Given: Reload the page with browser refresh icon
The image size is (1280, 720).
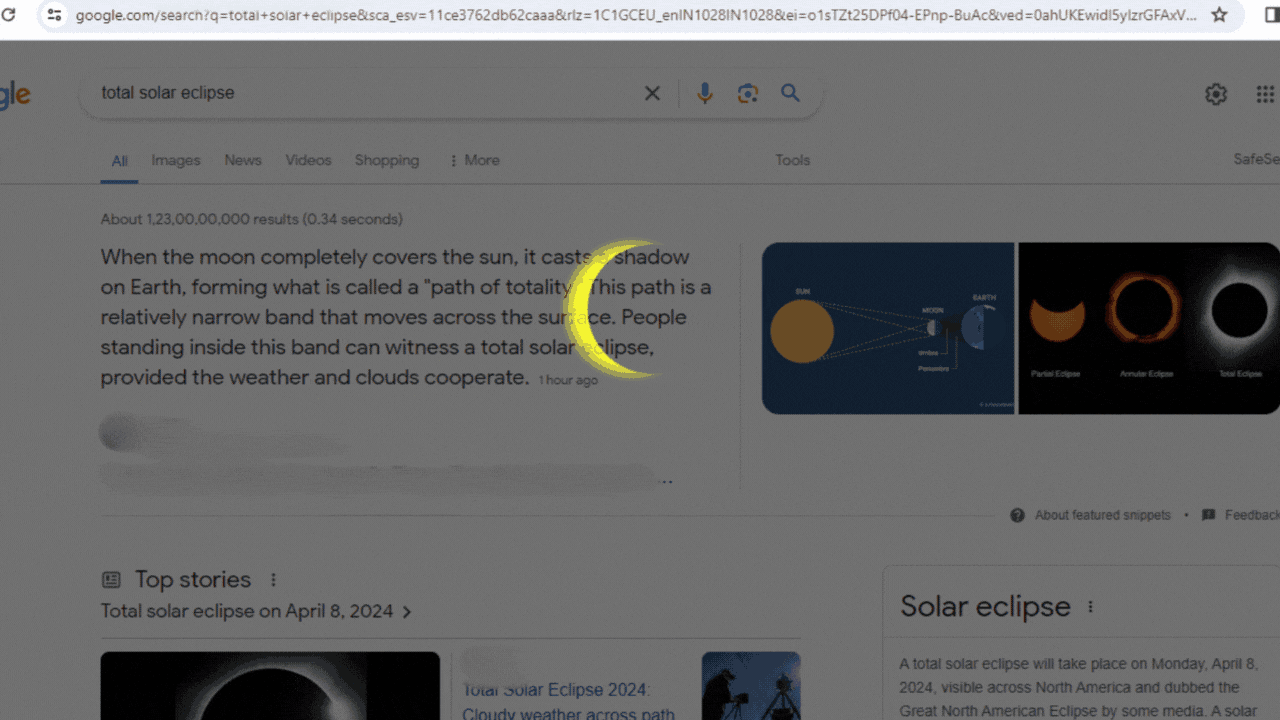Looking at the screenshot, I should (x=9, y=15).
